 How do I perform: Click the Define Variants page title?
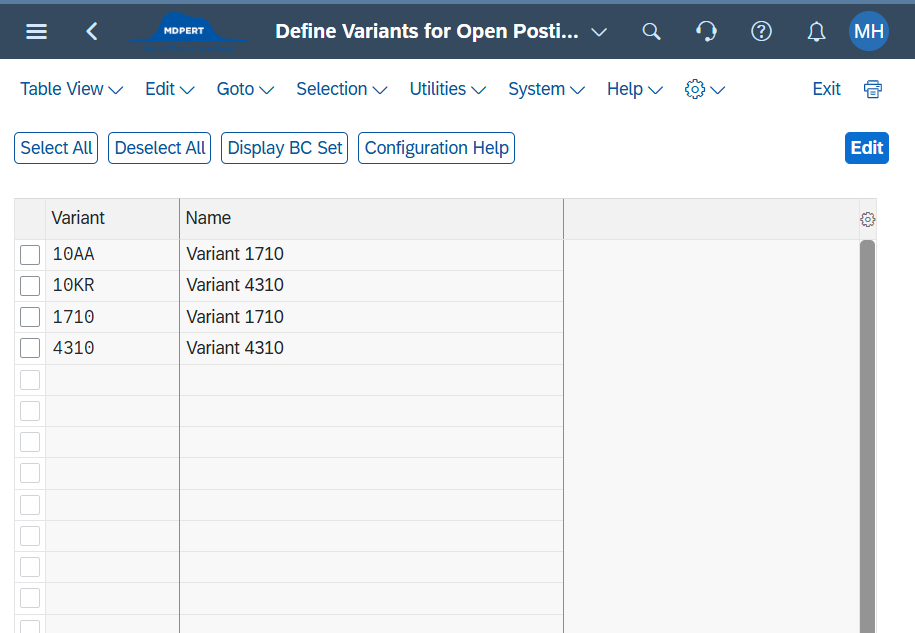pos(427,32)
